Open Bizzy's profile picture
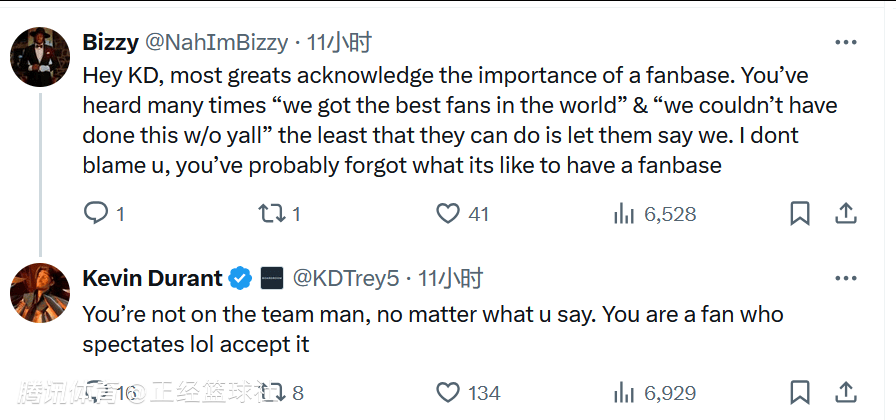896x420 pixels. [x=39, y=56]
